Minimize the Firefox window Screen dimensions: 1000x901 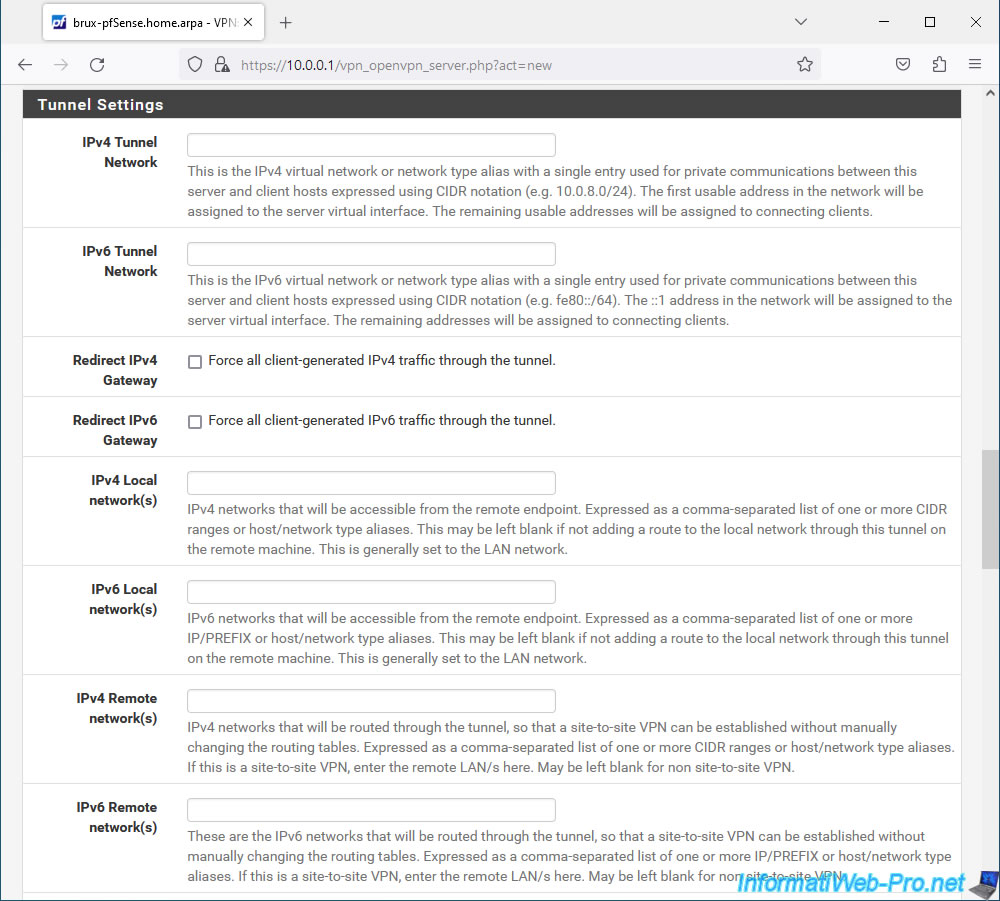pos(884,22)
